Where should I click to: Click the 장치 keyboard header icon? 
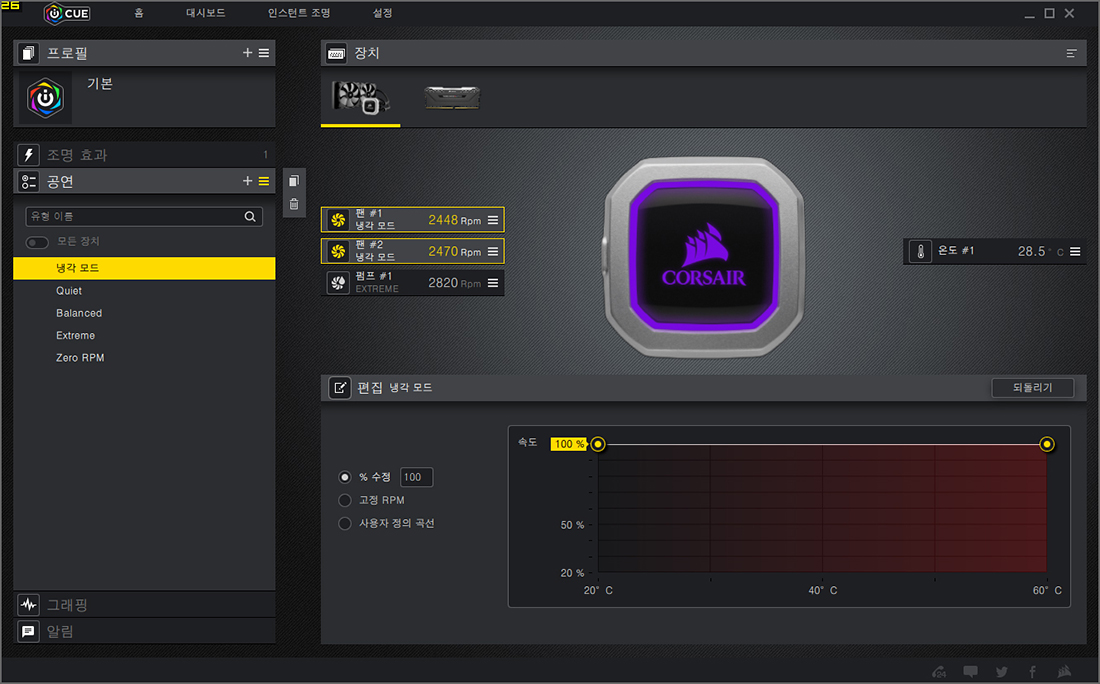click(336, 53)
